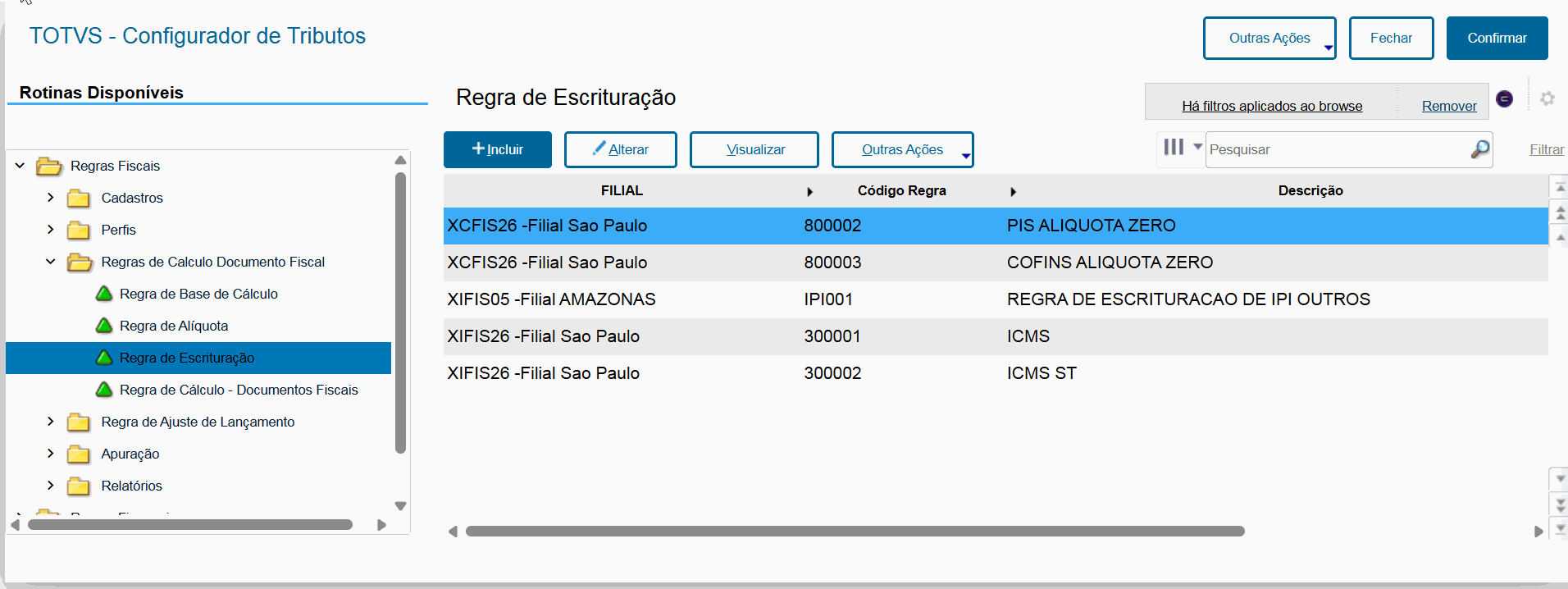Open the column selector bars icon
Image resolution: width=1568 pixels, height=589 pixels.
coord(1174,147)
